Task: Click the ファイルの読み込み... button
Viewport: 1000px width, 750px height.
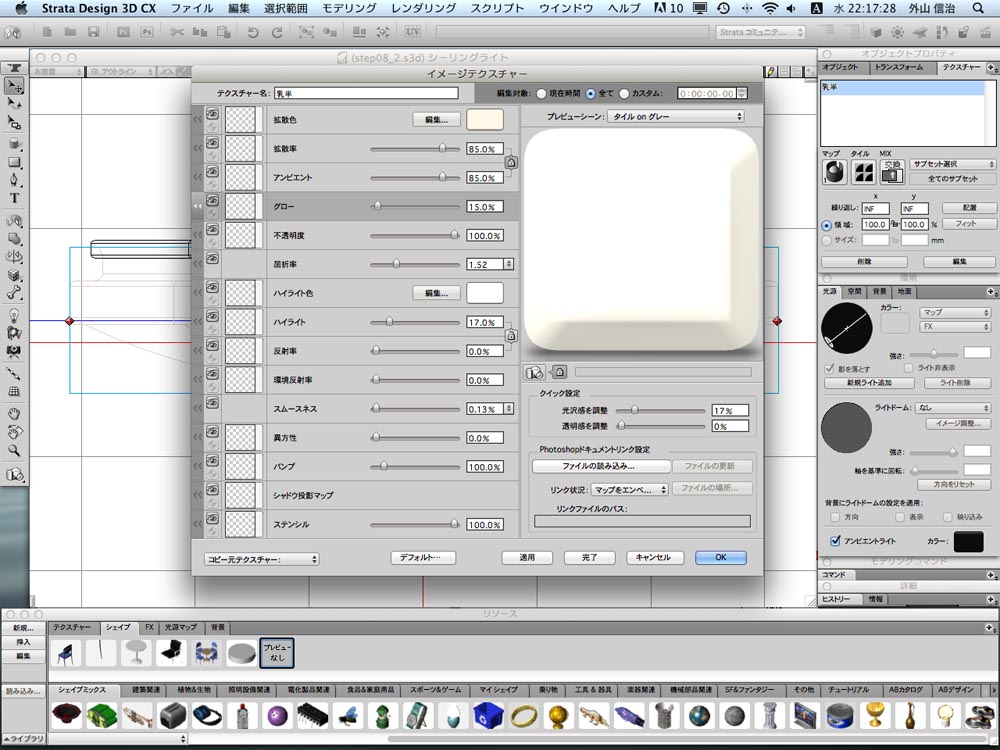Action: tap(601, 466)
